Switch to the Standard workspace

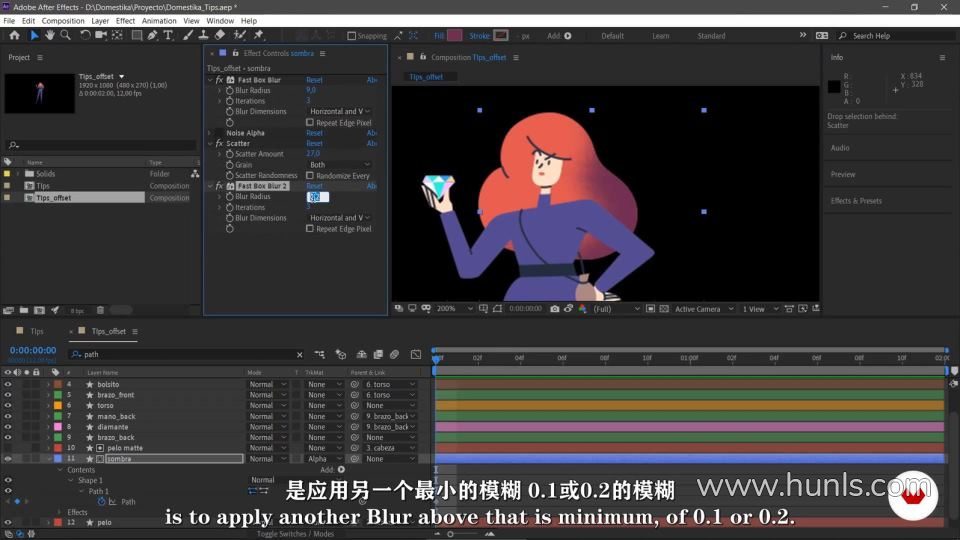[711, 36]
